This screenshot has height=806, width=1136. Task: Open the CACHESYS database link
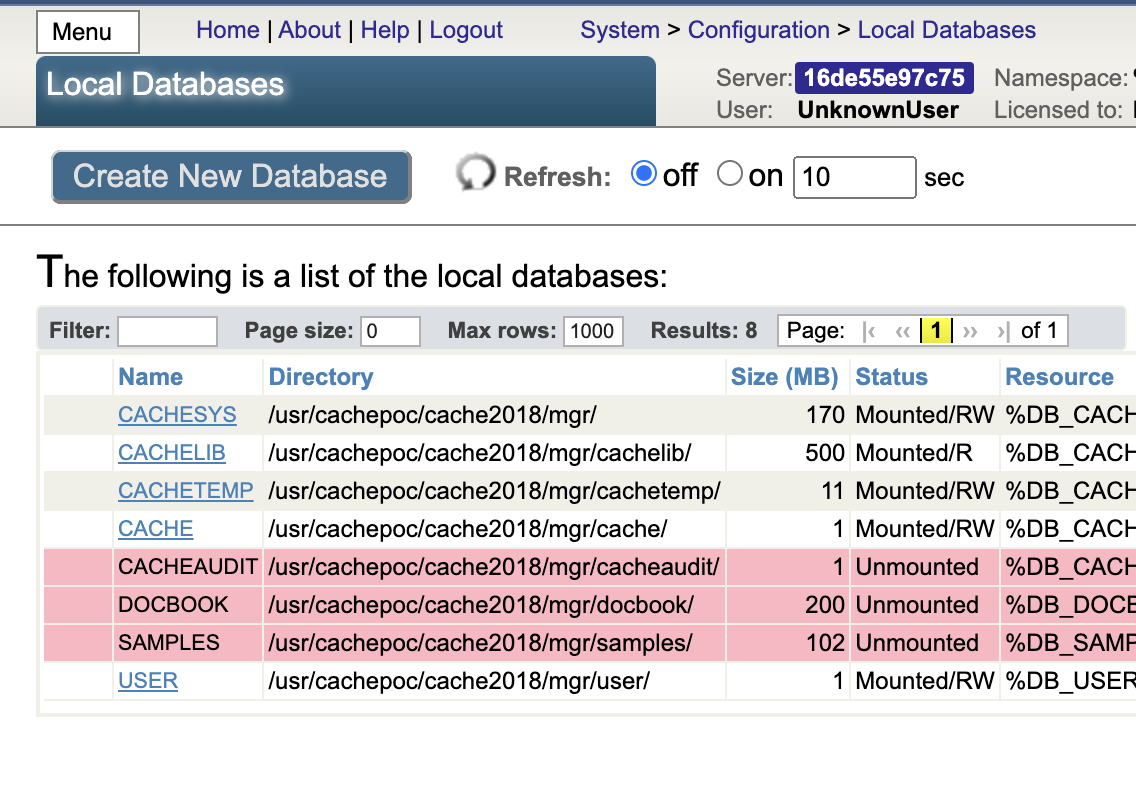[x=177, y=415]
